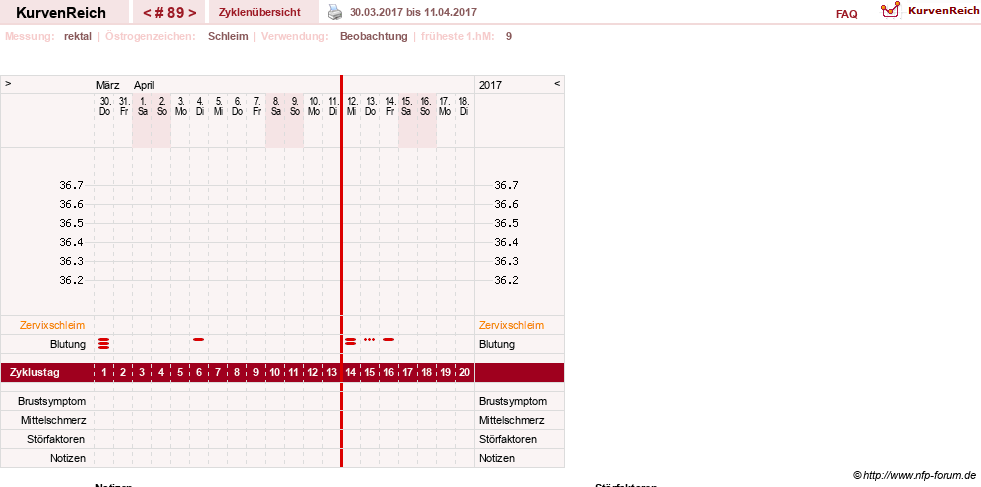This screenshot has height=487, width=981.
Task: Click the date range 30.03.2017 bis 11.04.2017
Action: tap(414, 12)
